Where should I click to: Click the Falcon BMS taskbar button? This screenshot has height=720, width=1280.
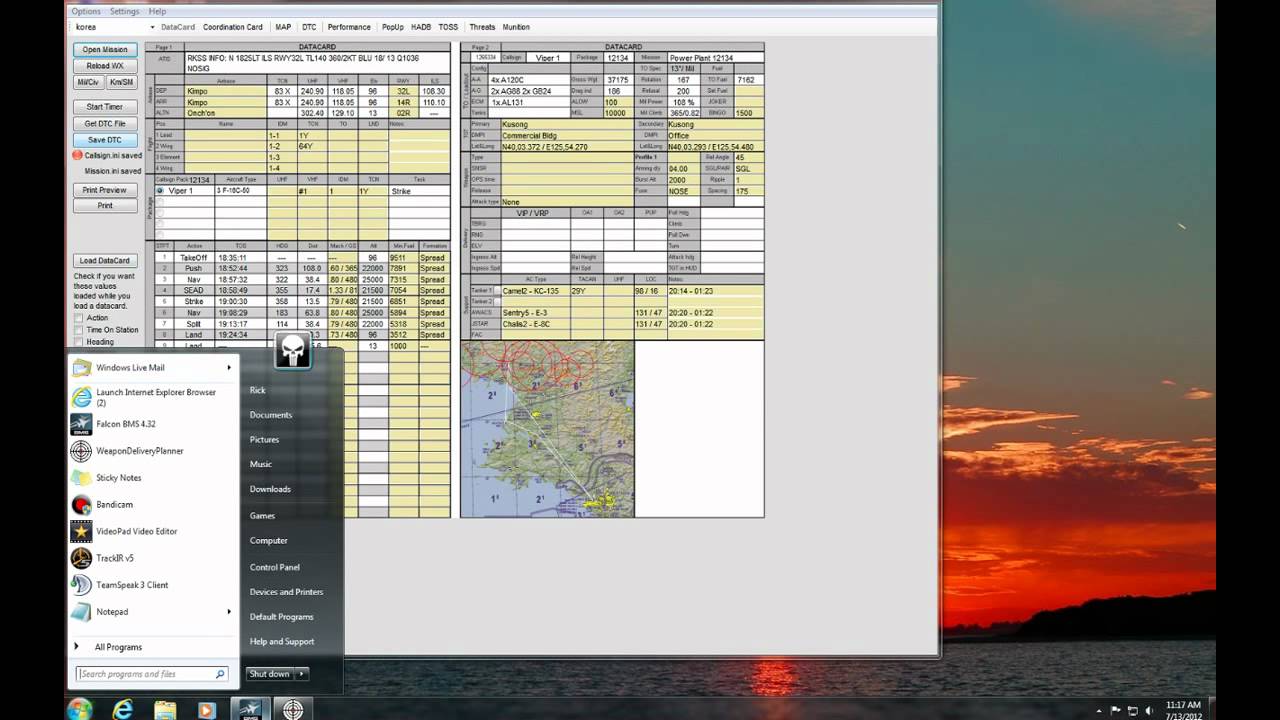tap(250, 709)
